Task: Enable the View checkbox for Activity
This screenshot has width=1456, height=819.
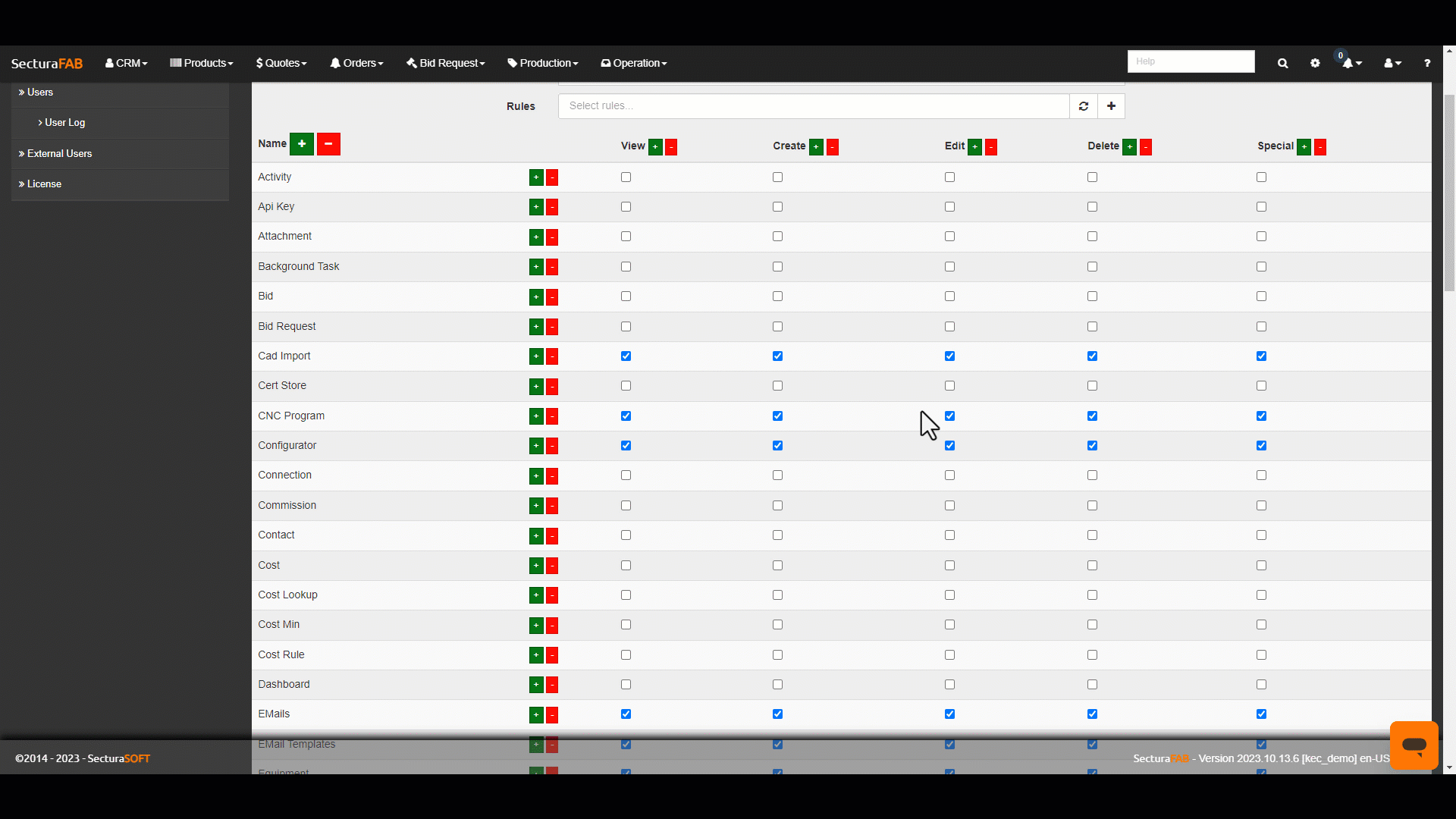Action: 626,177
